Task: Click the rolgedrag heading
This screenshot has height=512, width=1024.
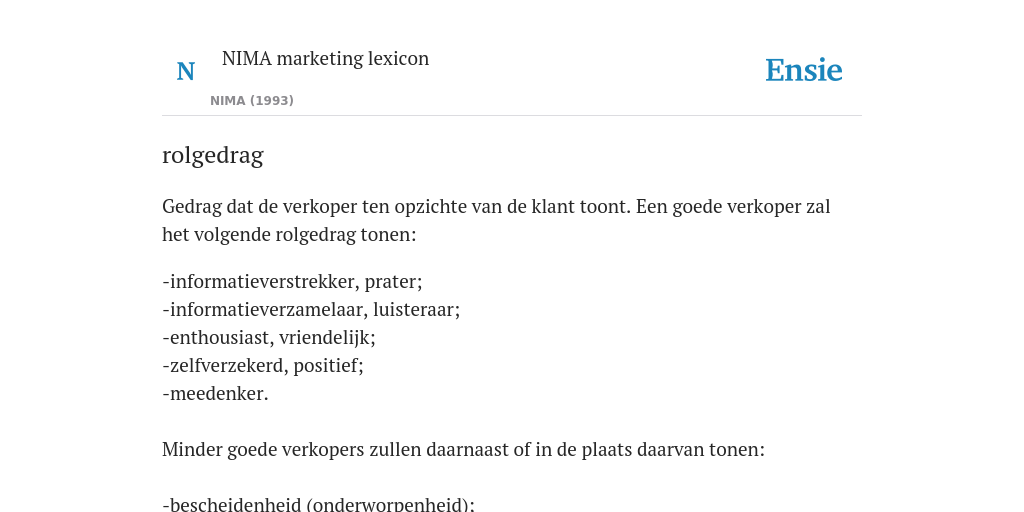Action: coord(213,155)
